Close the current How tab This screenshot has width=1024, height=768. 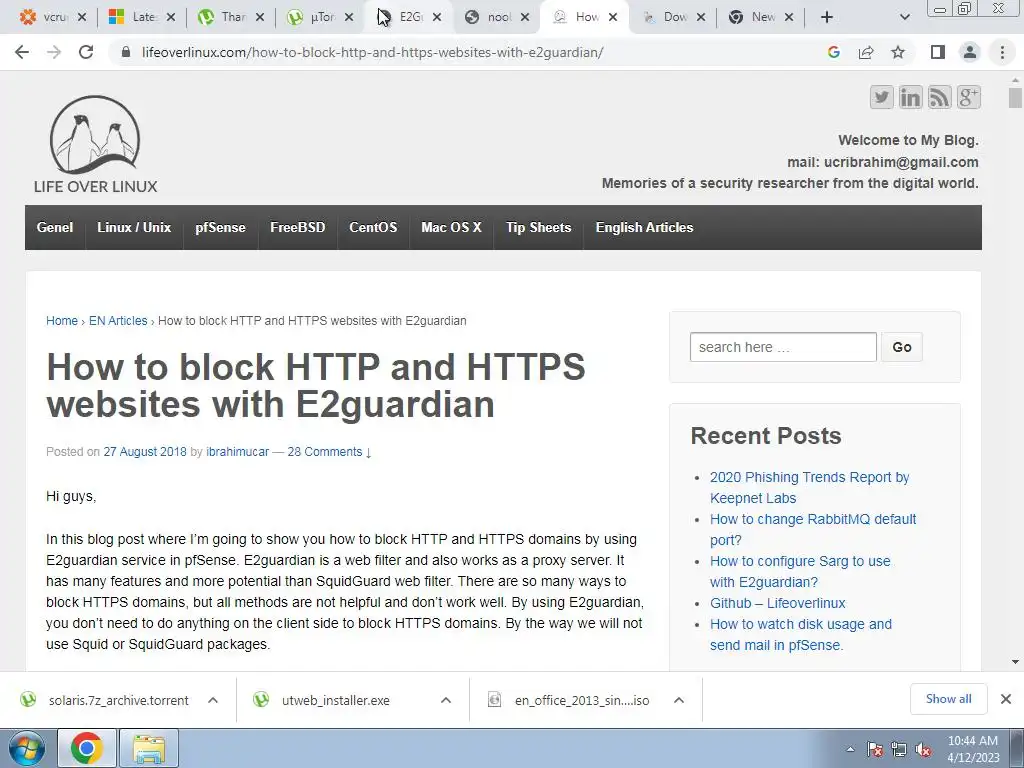click(613, 18)
